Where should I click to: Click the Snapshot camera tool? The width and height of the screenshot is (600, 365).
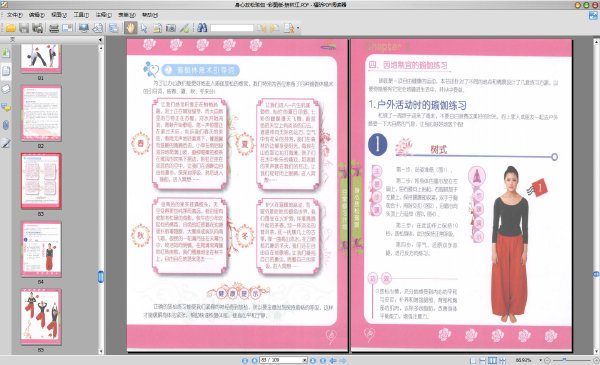(171, 28)
